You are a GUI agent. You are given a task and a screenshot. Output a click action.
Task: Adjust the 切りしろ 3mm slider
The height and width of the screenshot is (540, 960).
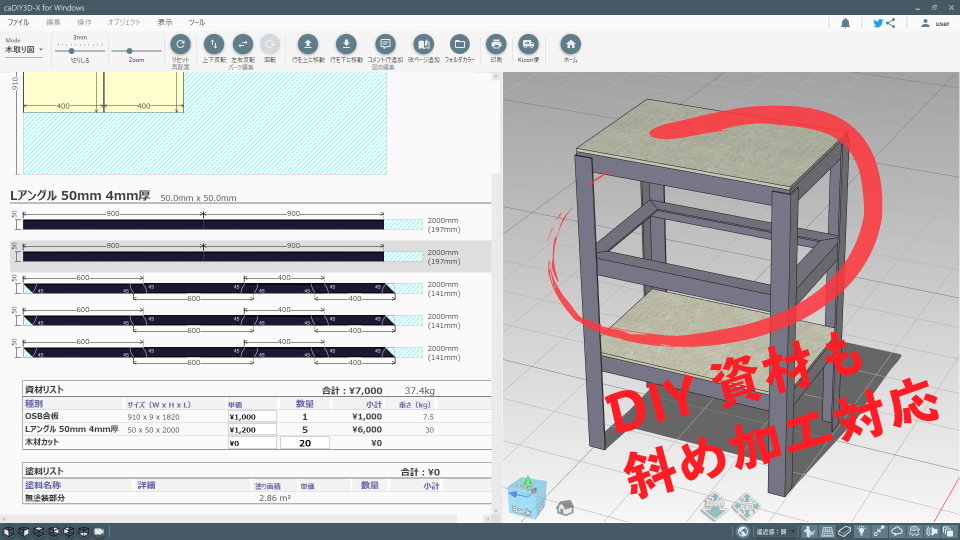[72, 51]
